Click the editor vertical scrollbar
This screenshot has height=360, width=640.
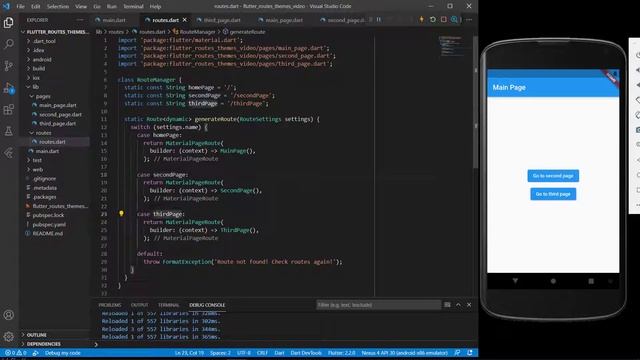pyautogui.click(x=476, y=102)
